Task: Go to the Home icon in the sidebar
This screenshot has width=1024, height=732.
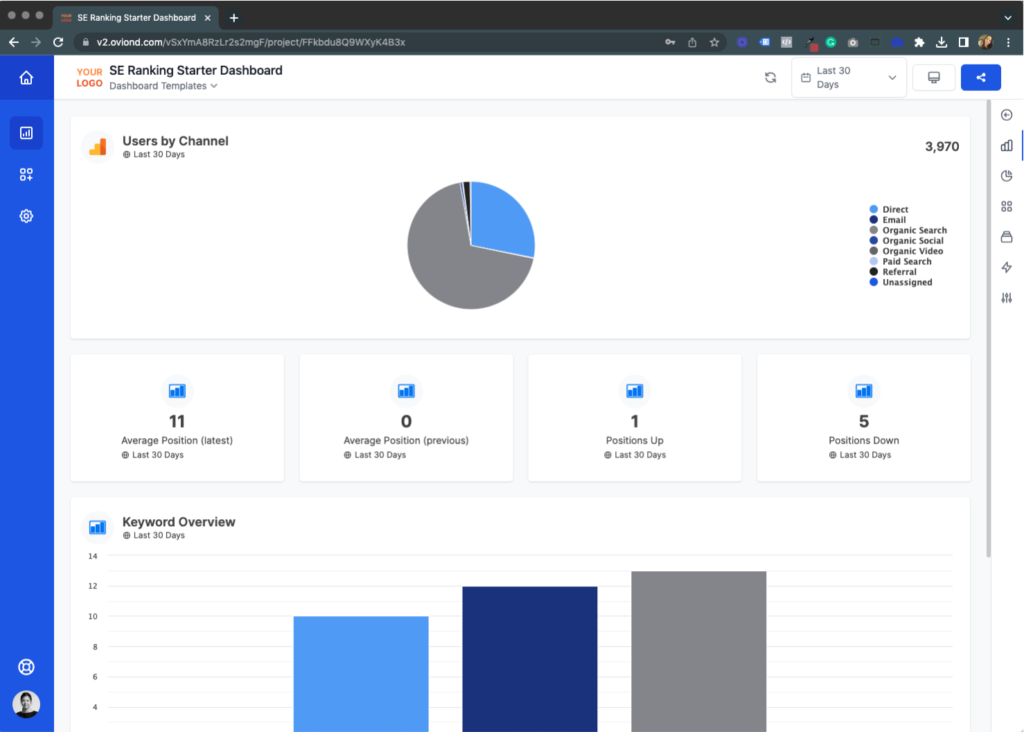Action: [26, 78]
